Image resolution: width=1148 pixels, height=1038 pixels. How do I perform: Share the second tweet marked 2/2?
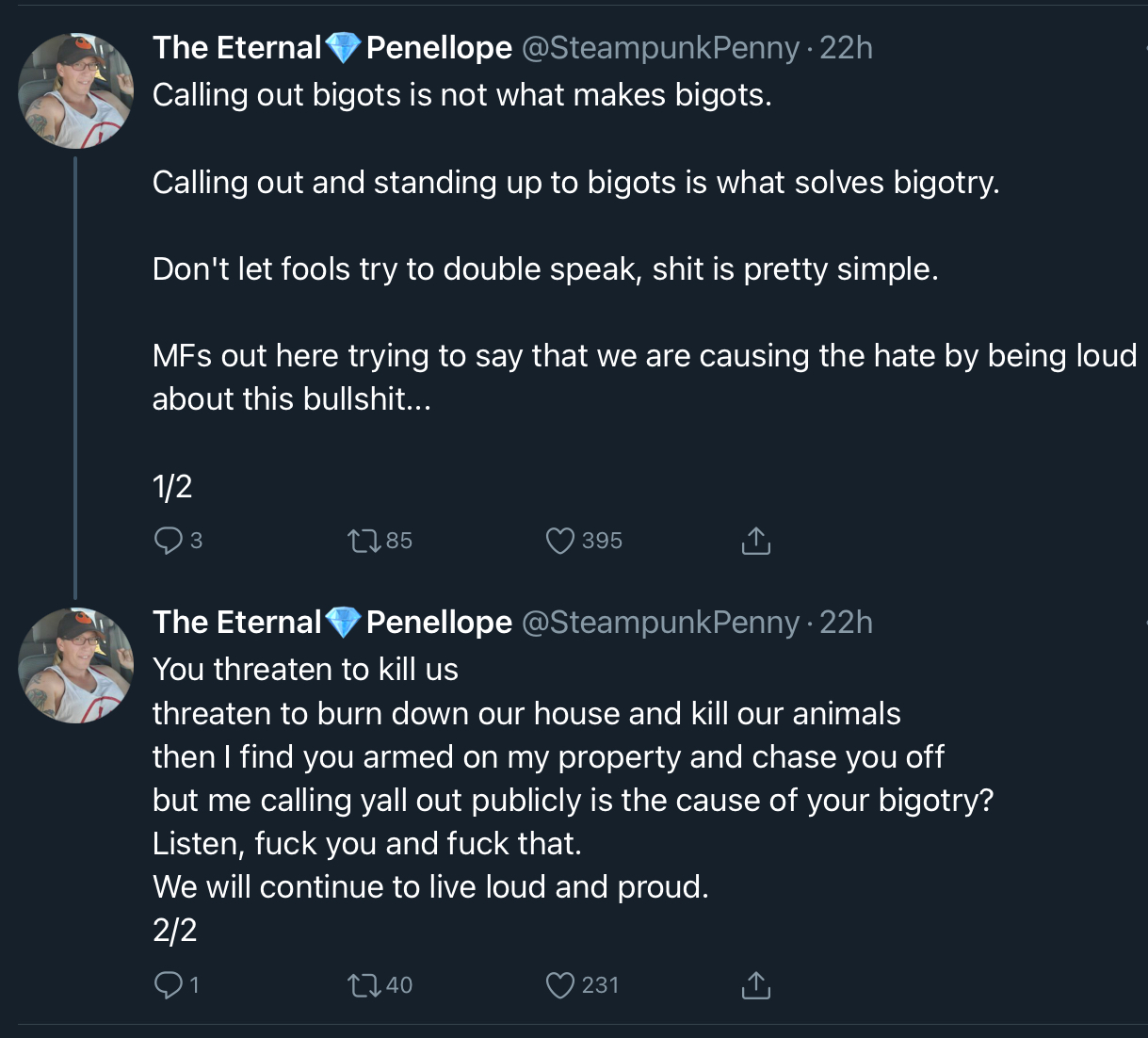755,985
